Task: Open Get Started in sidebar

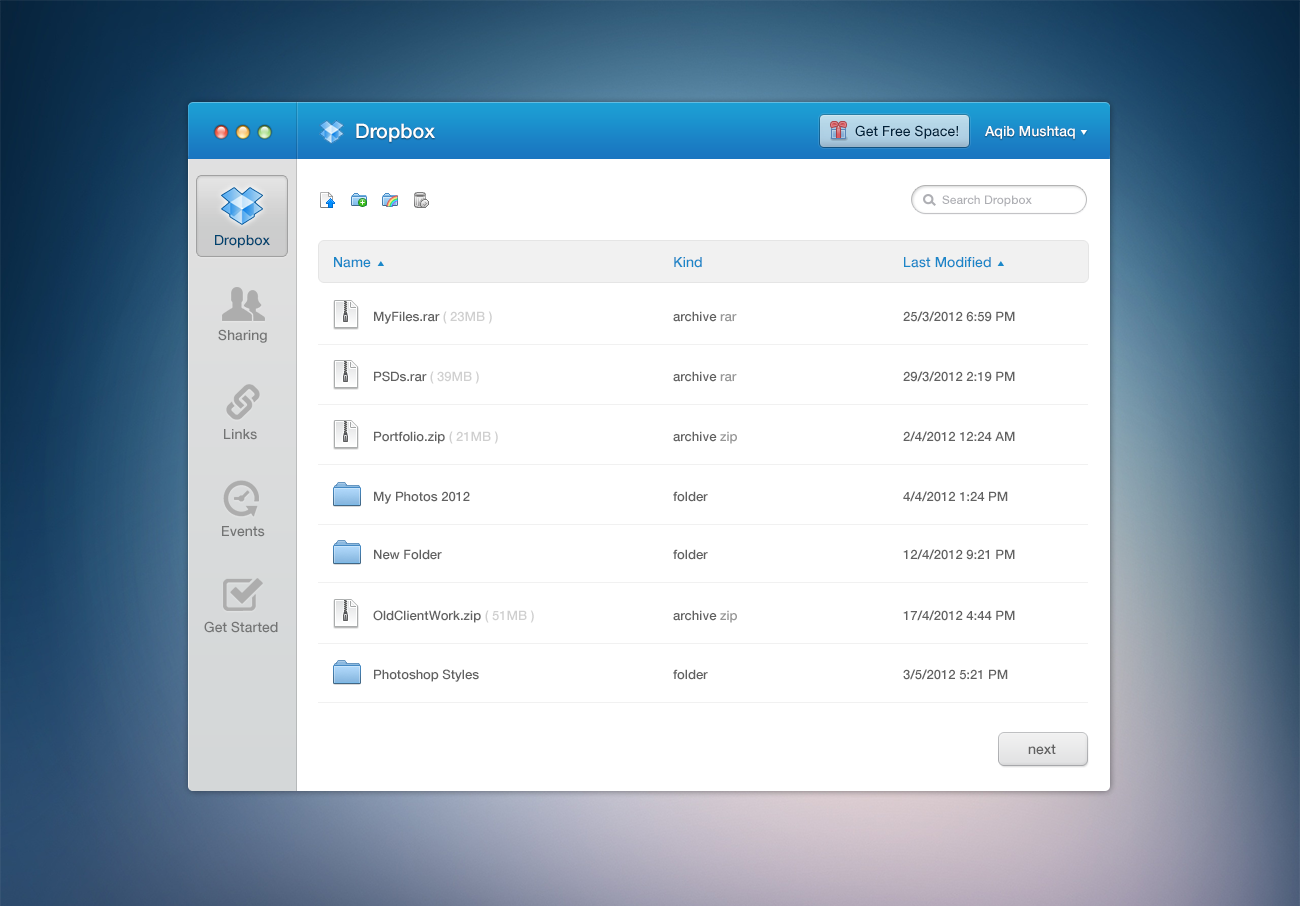Action: click(241, 606)
